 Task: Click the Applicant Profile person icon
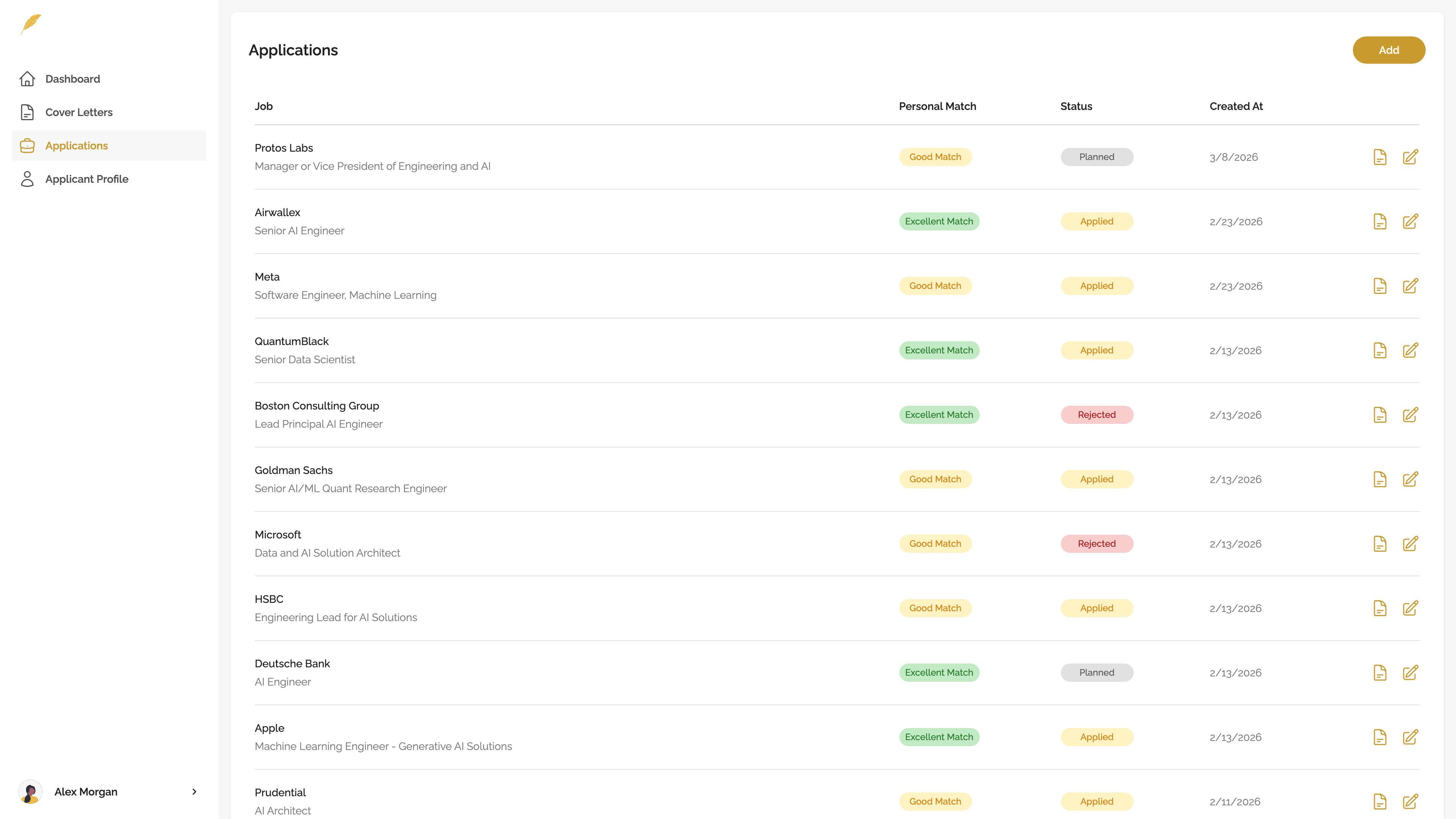pyautogui.click(x=27, y=179)
